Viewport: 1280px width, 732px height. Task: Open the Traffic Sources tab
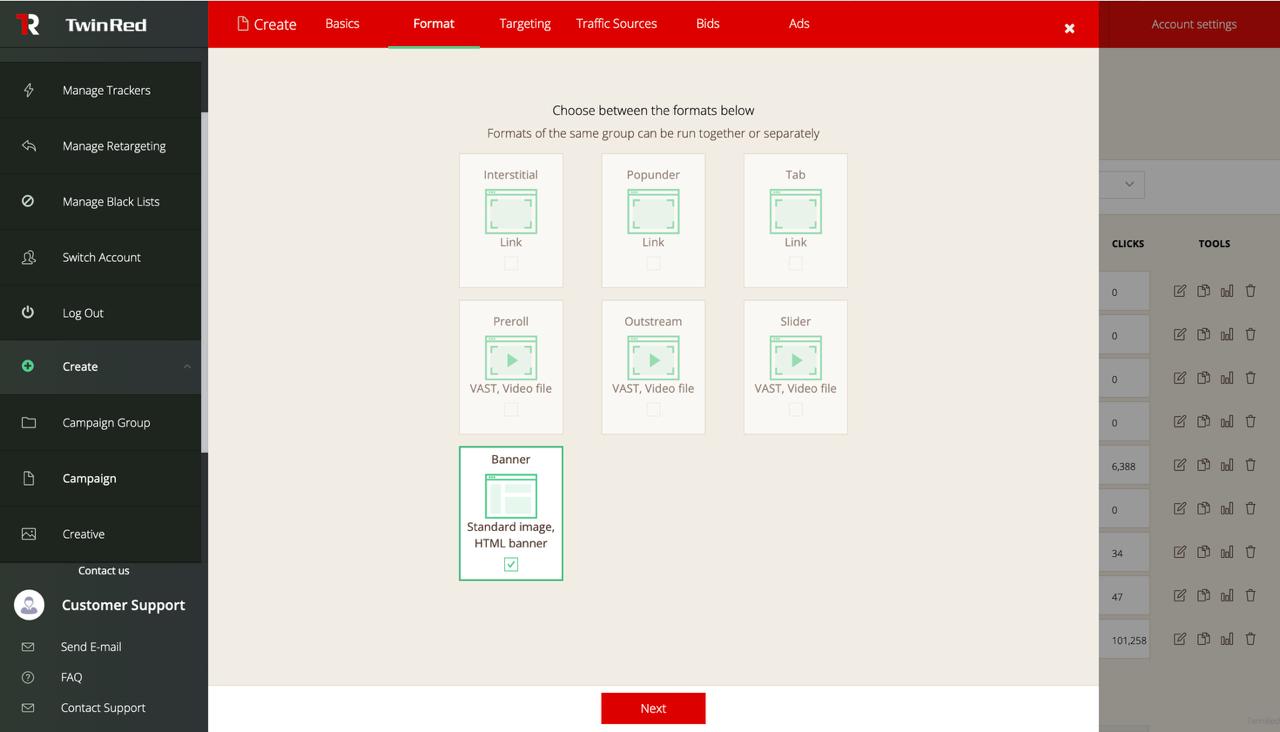pos(616,23)
